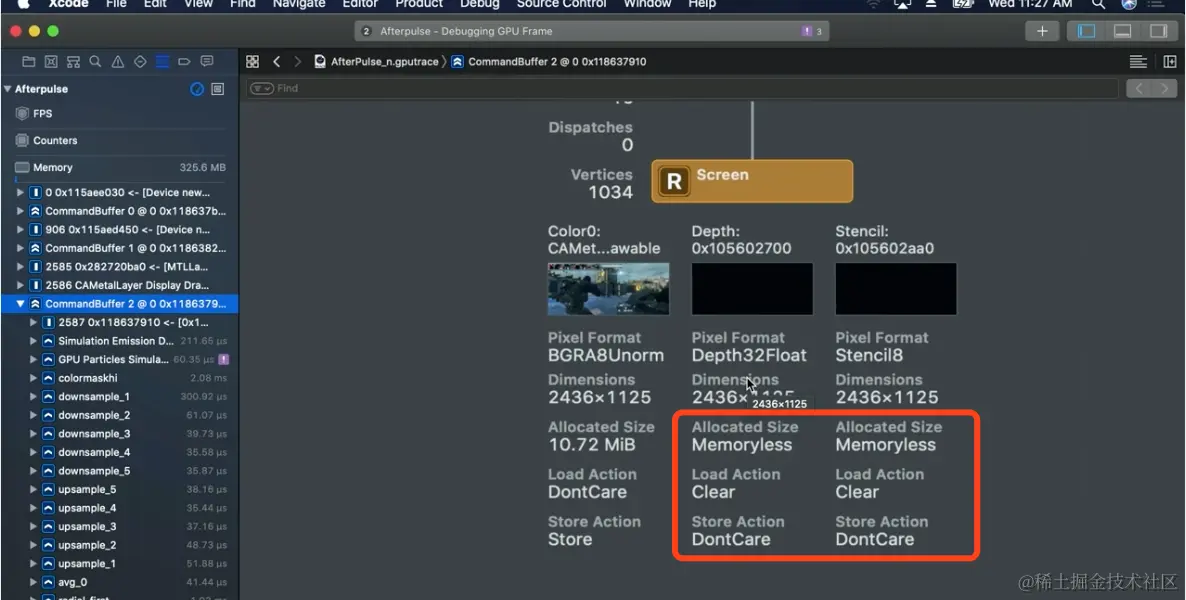
Task: Go back with the left chevron
Action: click(277, 62)
